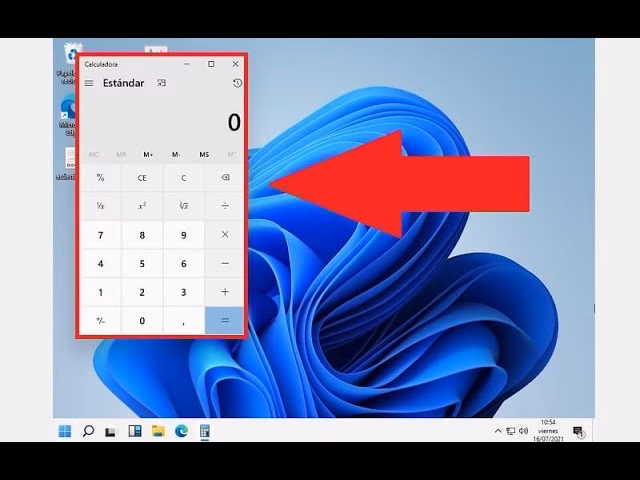Image resolution: width=640 pixels, height=480 pixels.
Task: Click the Calculator taskbar icon
Action: [205, 431]
